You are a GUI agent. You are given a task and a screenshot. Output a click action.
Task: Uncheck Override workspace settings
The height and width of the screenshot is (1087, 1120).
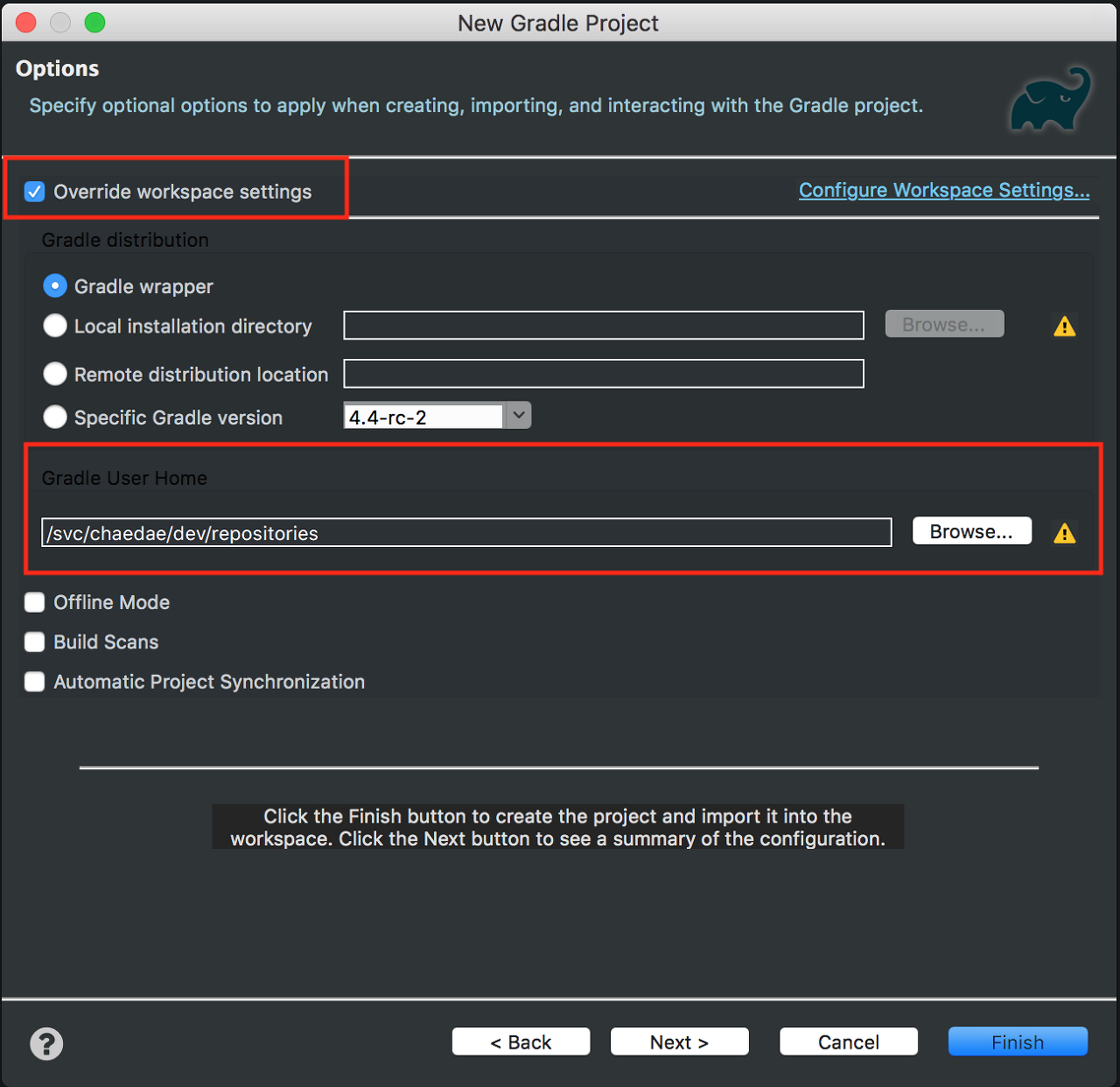tap(35, 192)
